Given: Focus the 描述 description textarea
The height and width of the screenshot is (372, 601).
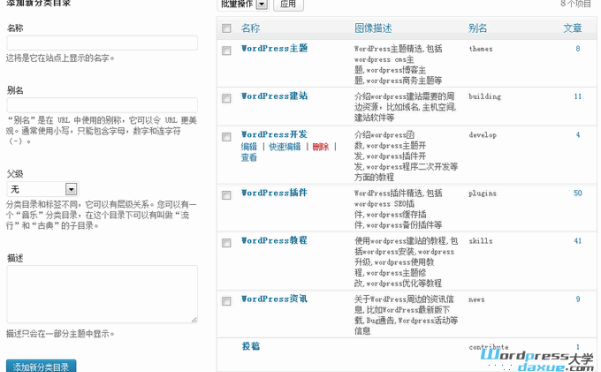Looking at the screenshot, I should coord(102,294).
